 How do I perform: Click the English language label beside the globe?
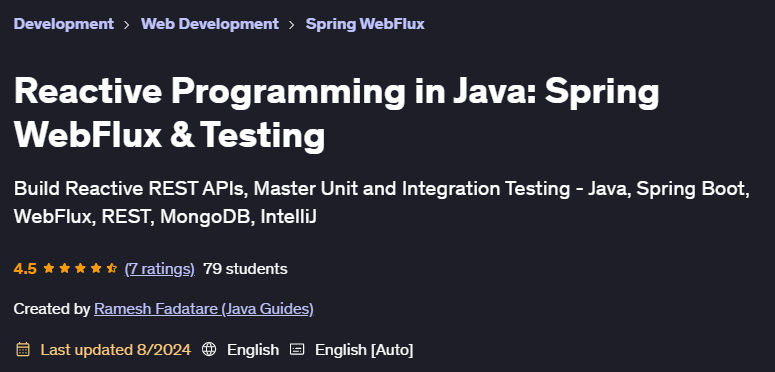[253, 350]
